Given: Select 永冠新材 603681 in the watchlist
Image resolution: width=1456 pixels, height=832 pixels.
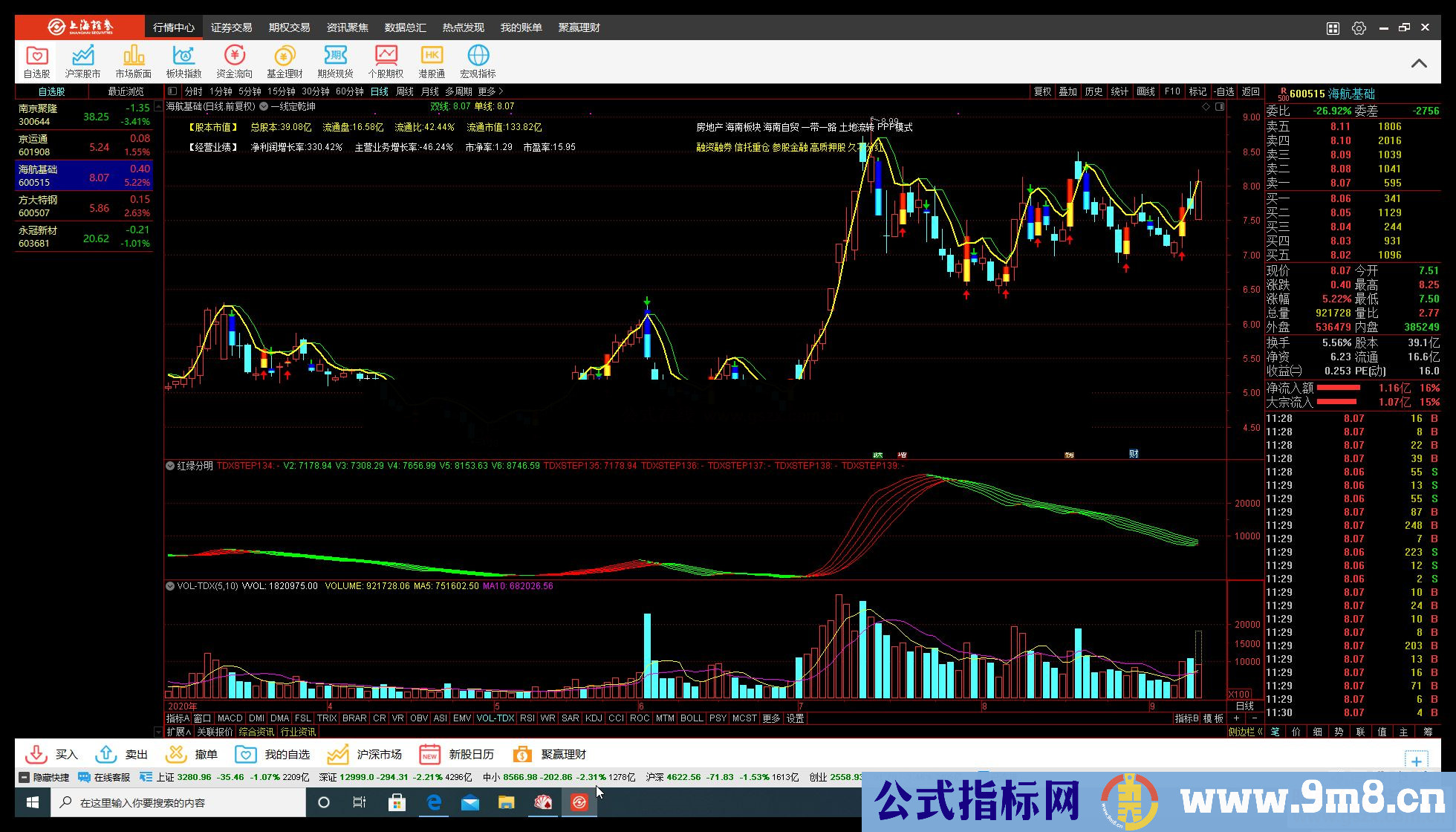Looking at the screenshot, I should (84, 237).
